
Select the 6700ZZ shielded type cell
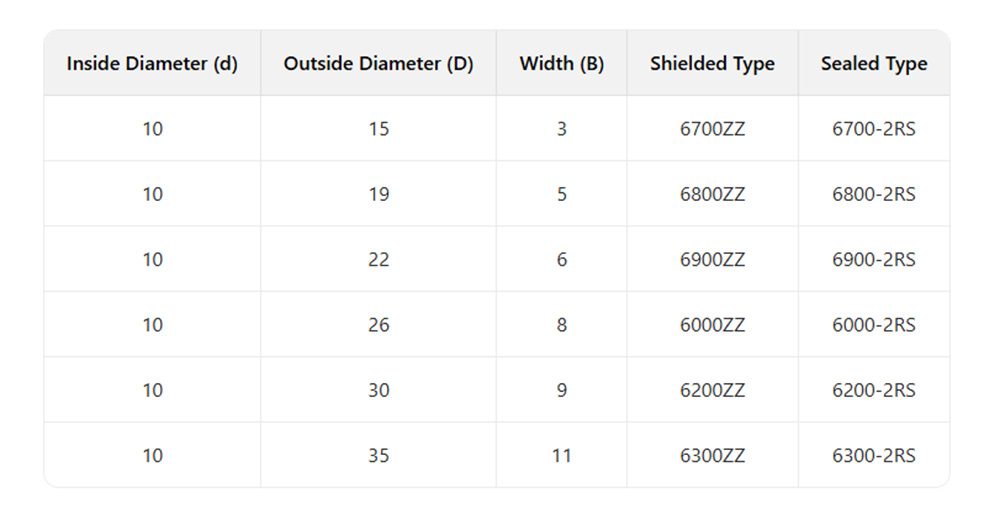coord(712,129)
